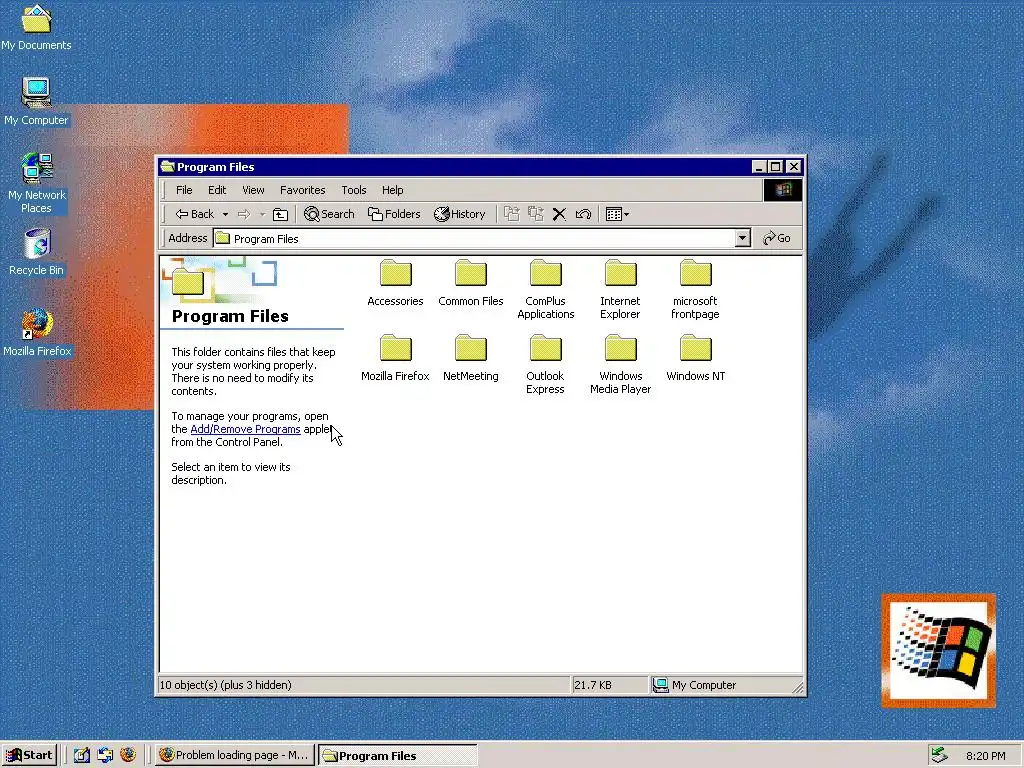Screen dimensions: 1024x768
Task: Click the 10 object(s) status text
Action: (226, 685)
